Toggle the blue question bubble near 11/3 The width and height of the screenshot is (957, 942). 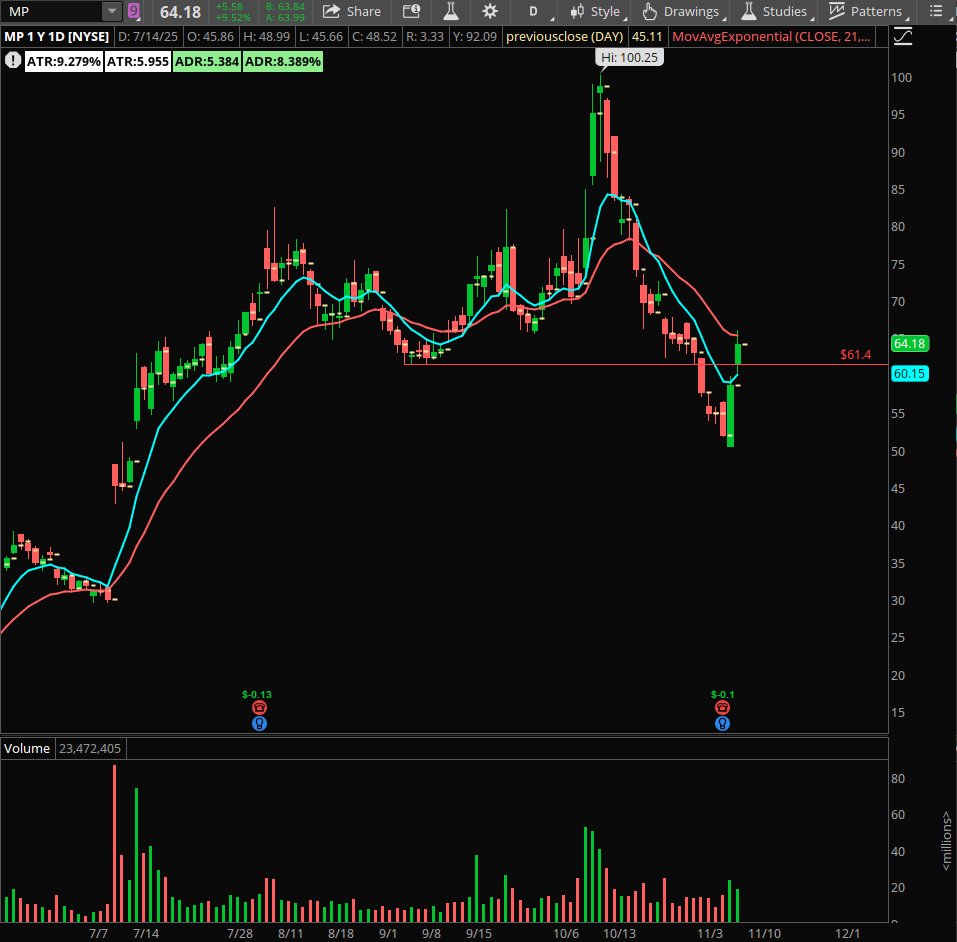[722, 723]
